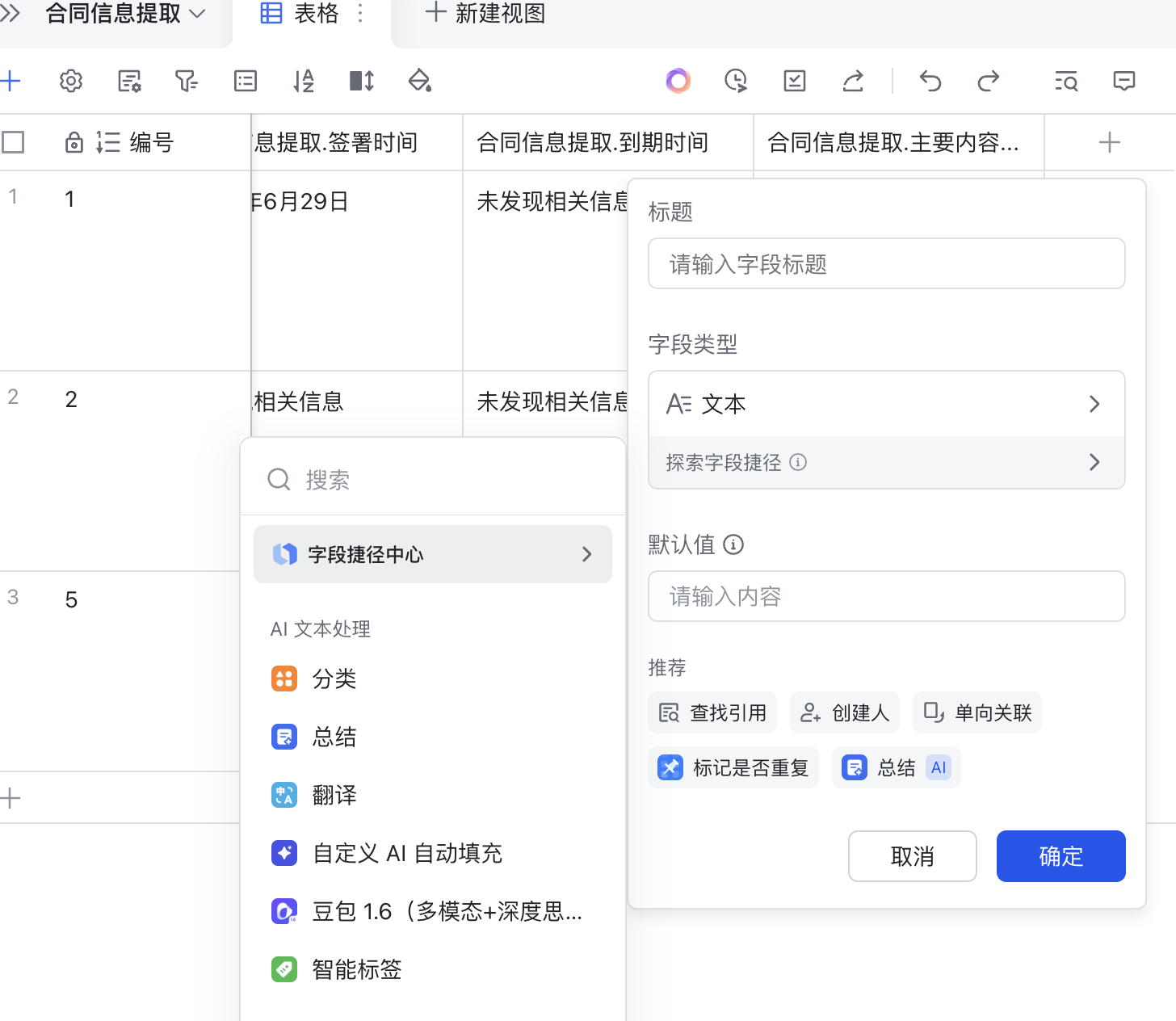Click the find-in-table search icon

[x=1066, y=81]
